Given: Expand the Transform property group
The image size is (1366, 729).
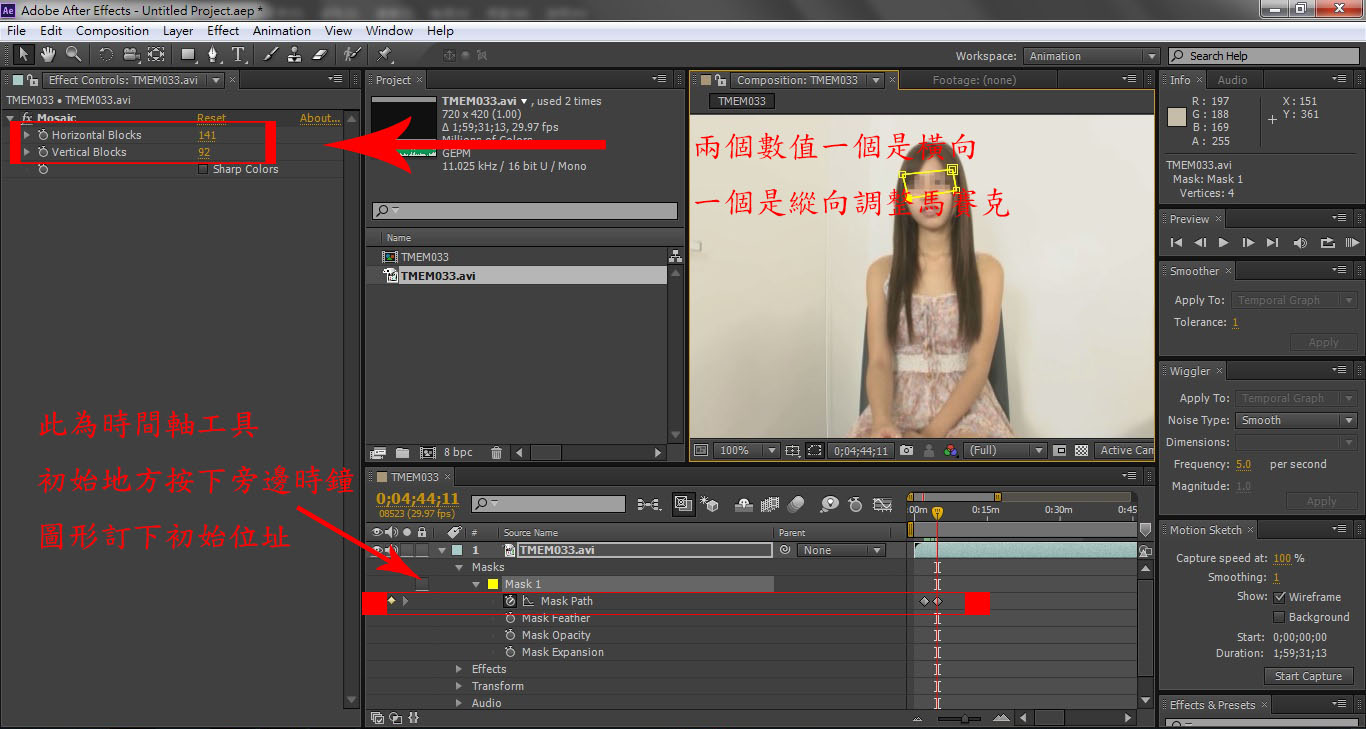Looking at the screenshot, I should [x=460, y=686].
